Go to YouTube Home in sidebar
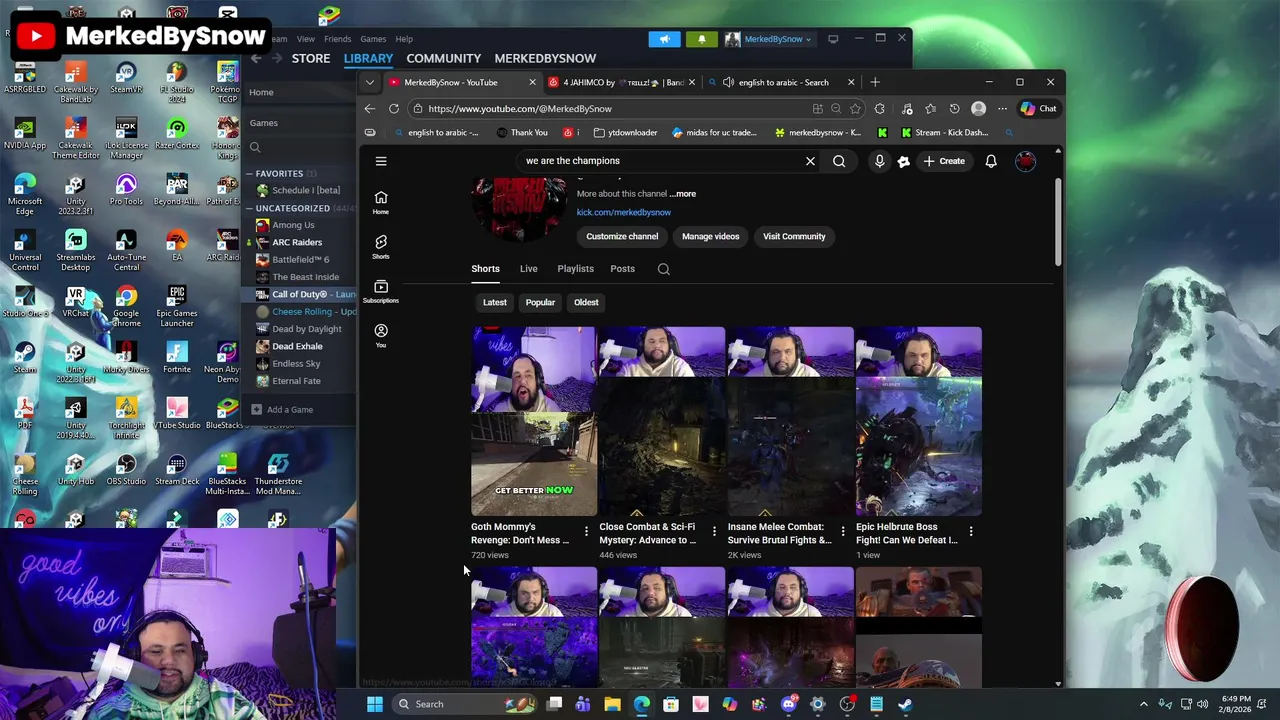This screenshot has width=1280, height=720. pyautogui.click(x=381, y=202)
